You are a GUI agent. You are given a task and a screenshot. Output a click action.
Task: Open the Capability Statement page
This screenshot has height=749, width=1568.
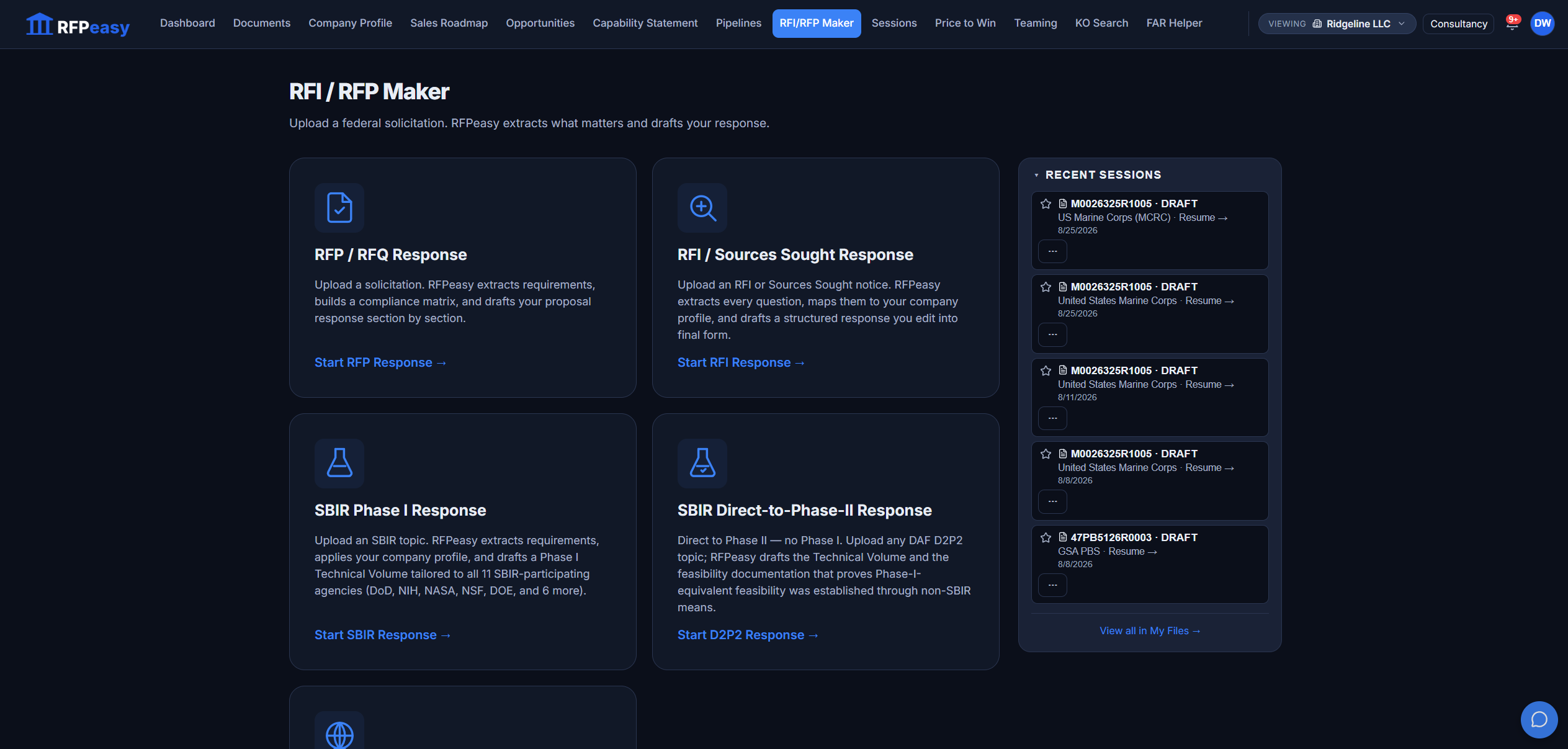(645, 23)
